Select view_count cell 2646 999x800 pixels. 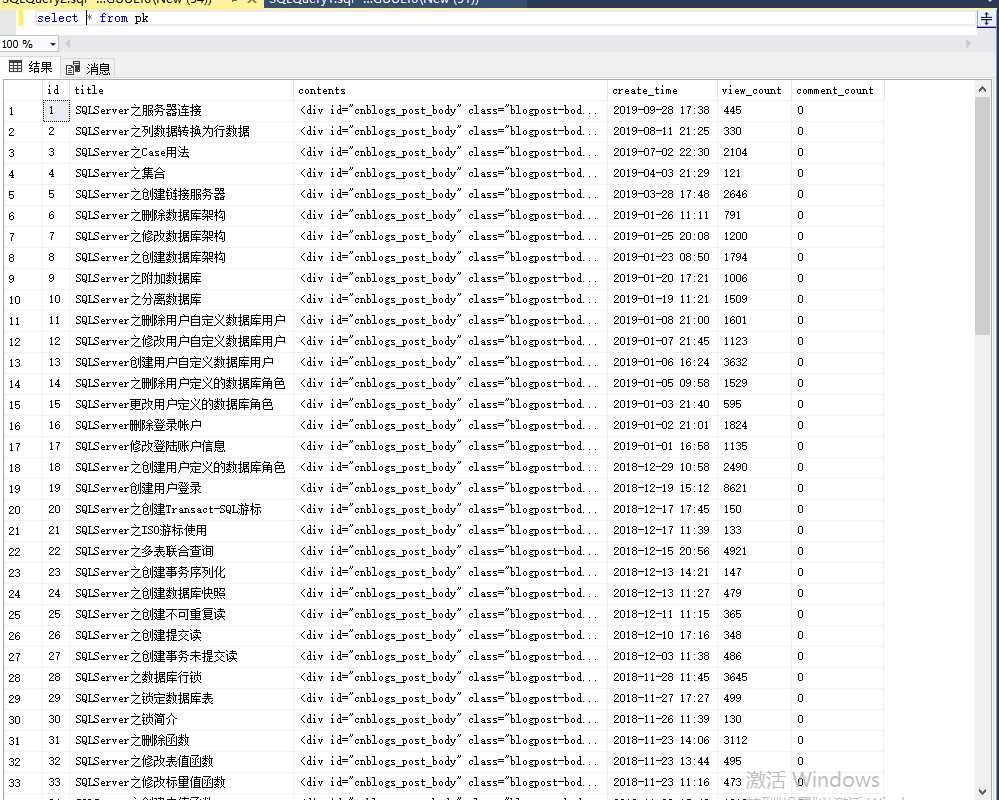(x=754, y=194)
